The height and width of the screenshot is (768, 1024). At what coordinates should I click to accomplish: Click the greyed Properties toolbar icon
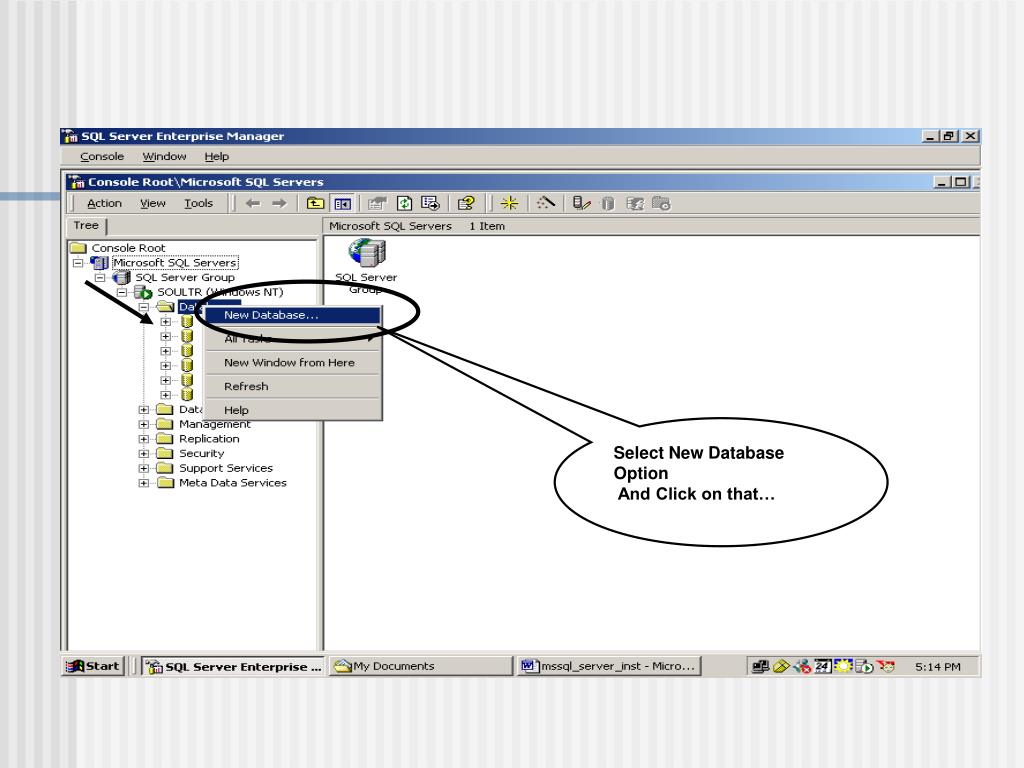[x=377, y=204]
